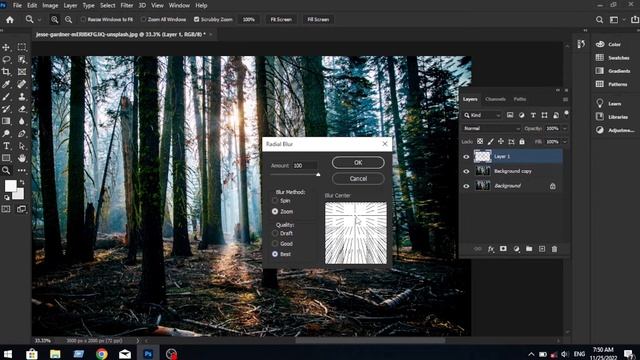
Task: Click the Zoom Out options bar icon
Action: tap(69, 20)
